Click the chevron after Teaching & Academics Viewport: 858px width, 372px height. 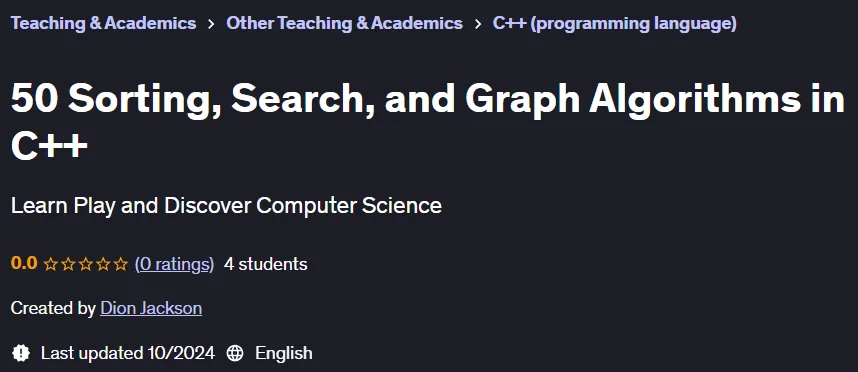click(x=211, y=24)
